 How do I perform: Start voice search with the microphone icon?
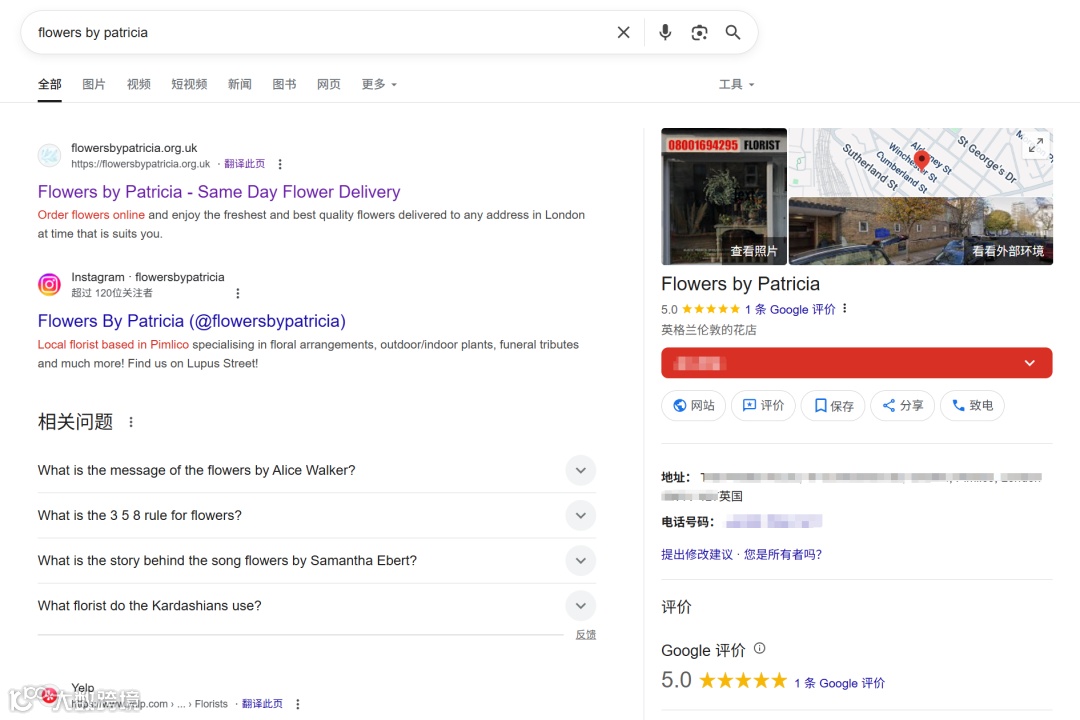[665, 32]
